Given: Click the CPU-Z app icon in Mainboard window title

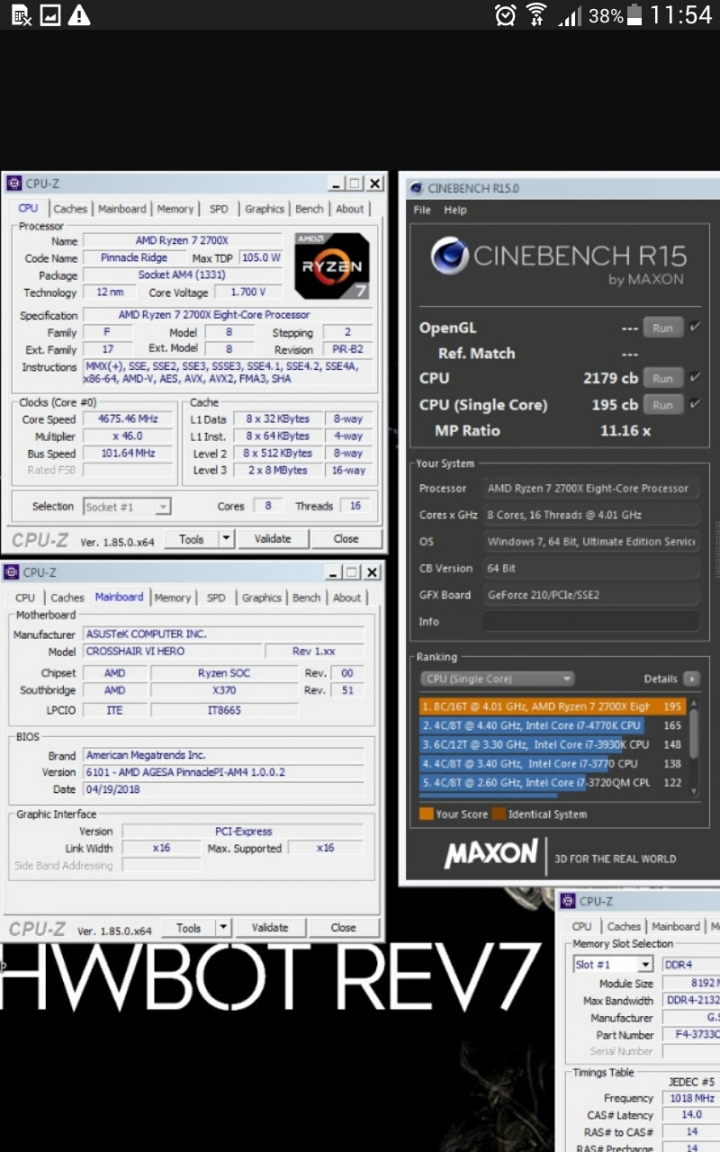Looking at the screenshot, I should coord(11,572).
